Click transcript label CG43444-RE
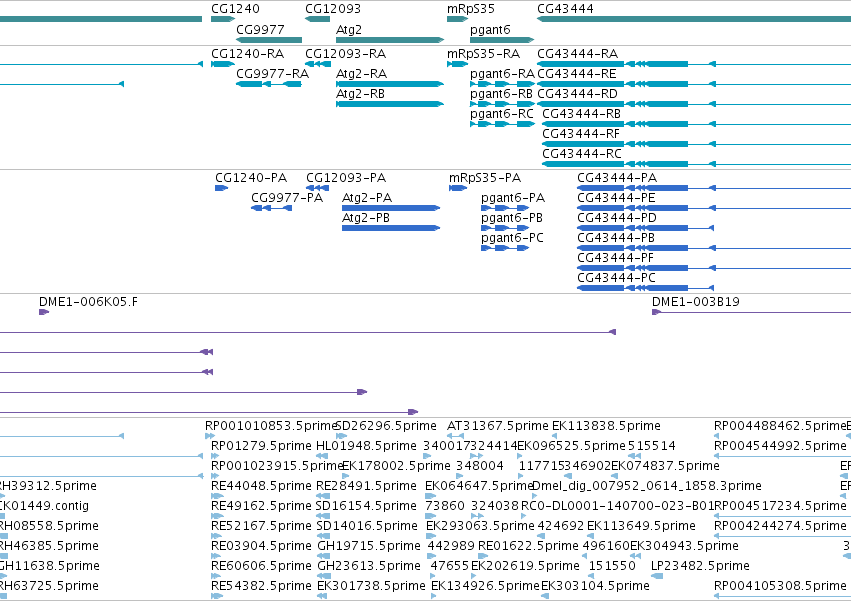The image size is (851, 601). 577,74
